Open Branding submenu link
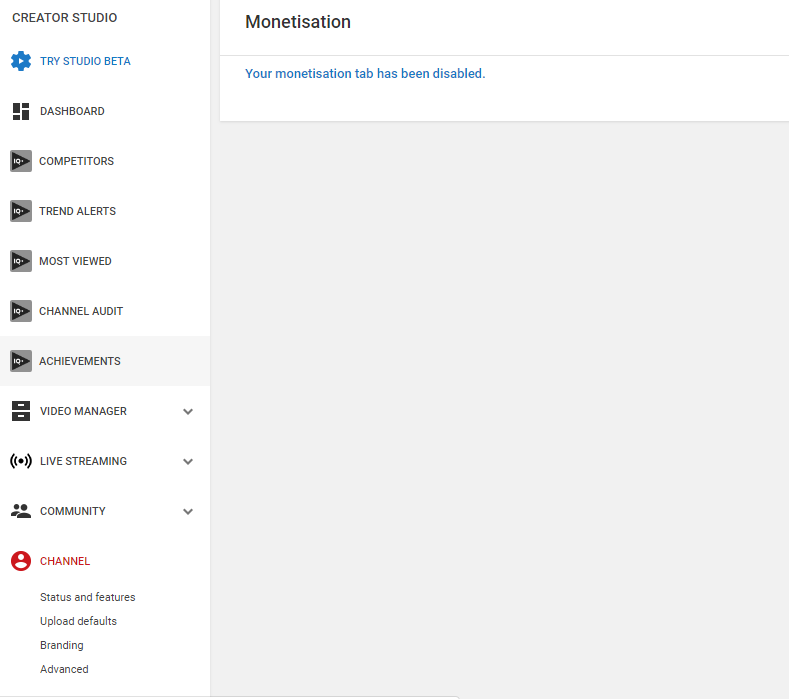Screen dimensions: 789x699 click(x=61, y=645)
